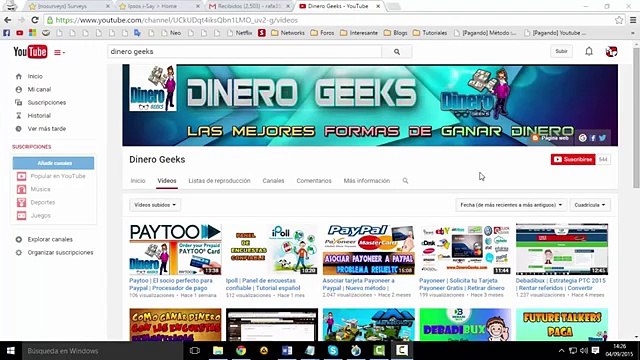
Task: Open File Explorer from taskbar
Action: tap(218, 351)
